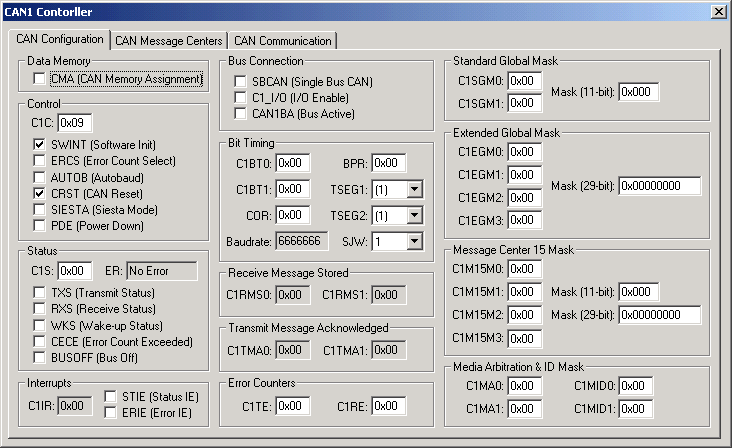732x448 pixels.
Task: Click the C1MA0 field
Action: tap(525, 385)
